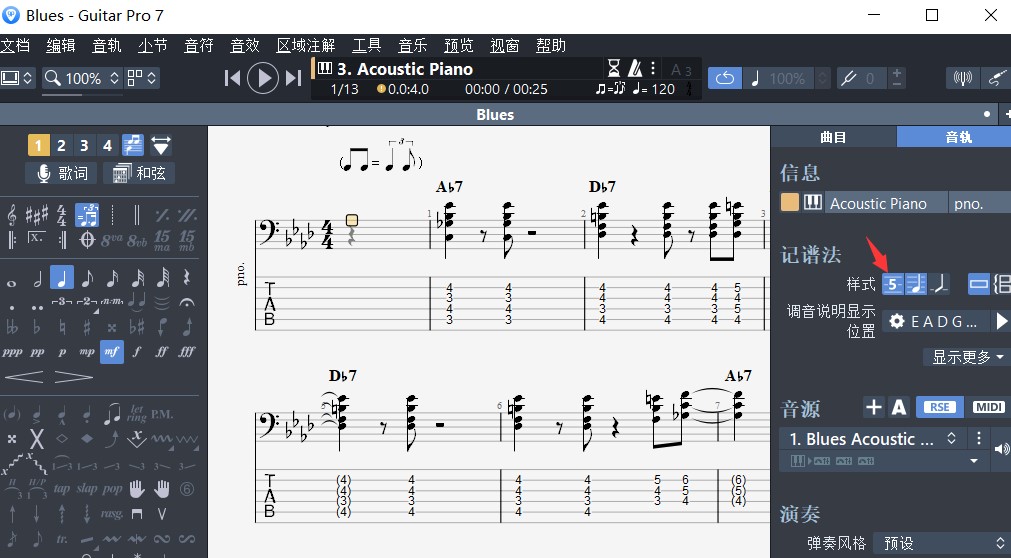The height and width of the screenshot is (558, 1011).
Task: Open the 和弦 chords button
Action: tap(139, 173)
